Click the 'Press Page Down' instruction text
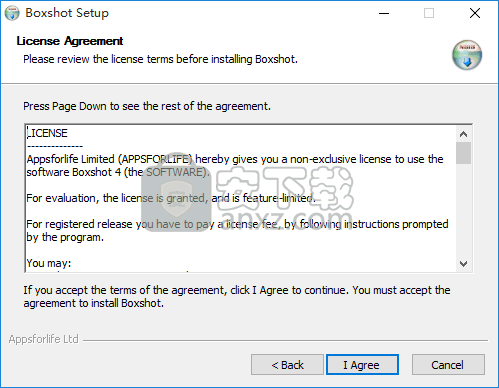499x388 pixels. [x=147, y=106]
